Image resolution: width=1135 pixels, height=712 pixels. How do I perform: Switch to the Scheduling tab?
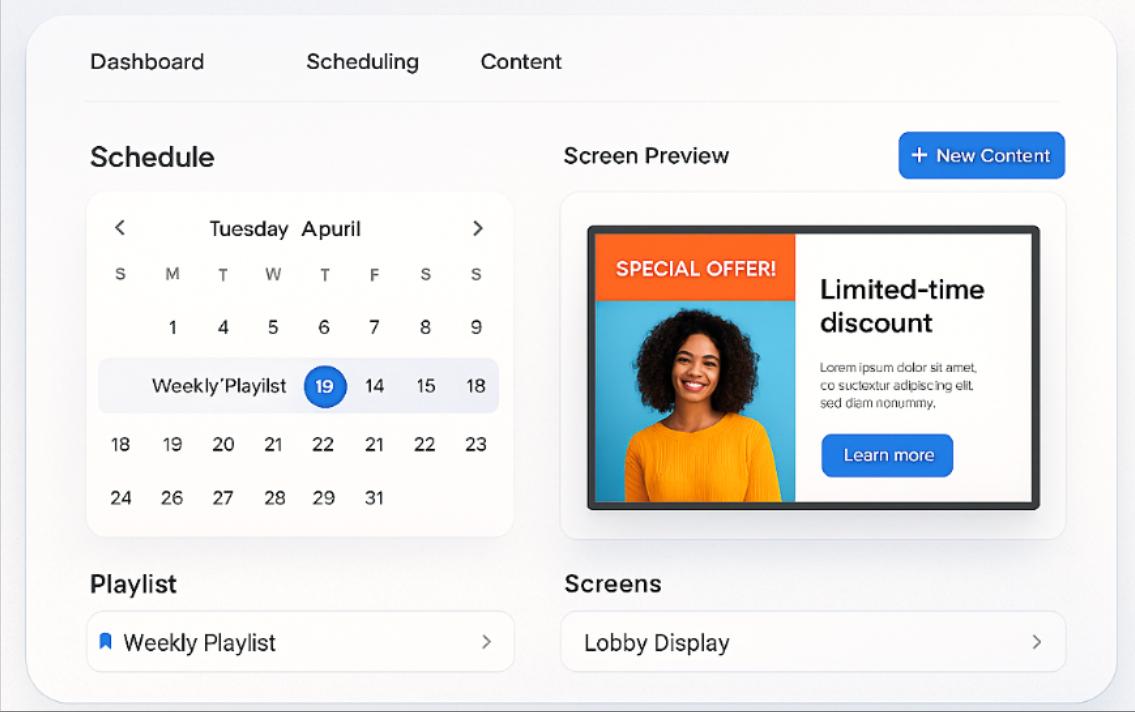coord(362,62)
